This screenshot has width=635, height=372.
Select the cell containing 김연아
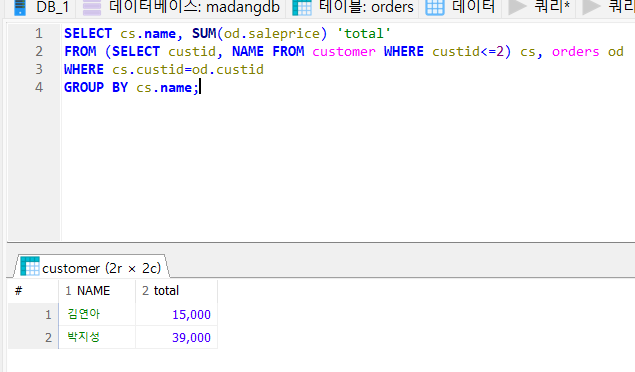point(97,314)
